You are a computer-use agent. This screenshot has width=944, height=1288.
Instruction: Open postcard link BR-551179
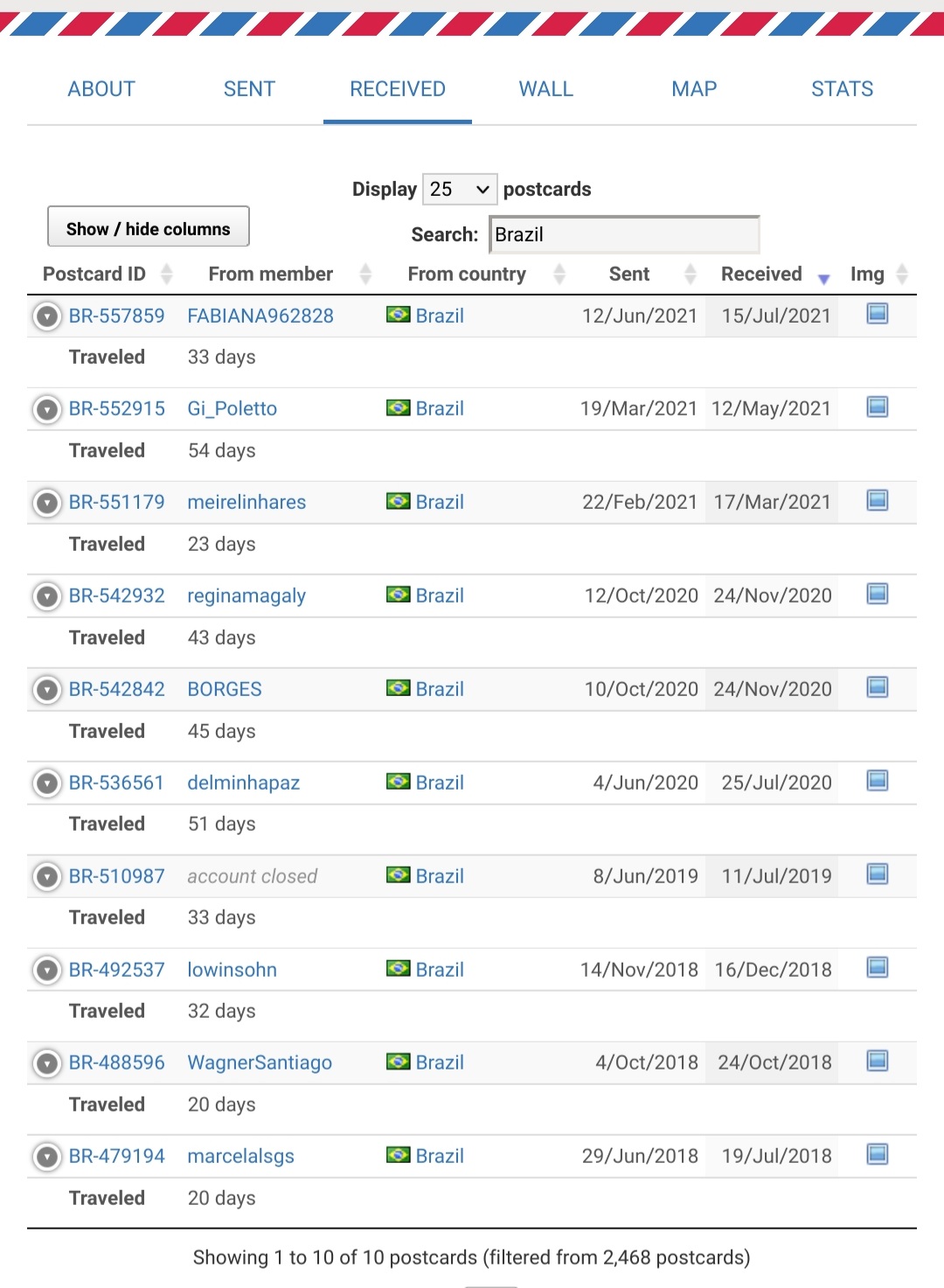[116, 502]
